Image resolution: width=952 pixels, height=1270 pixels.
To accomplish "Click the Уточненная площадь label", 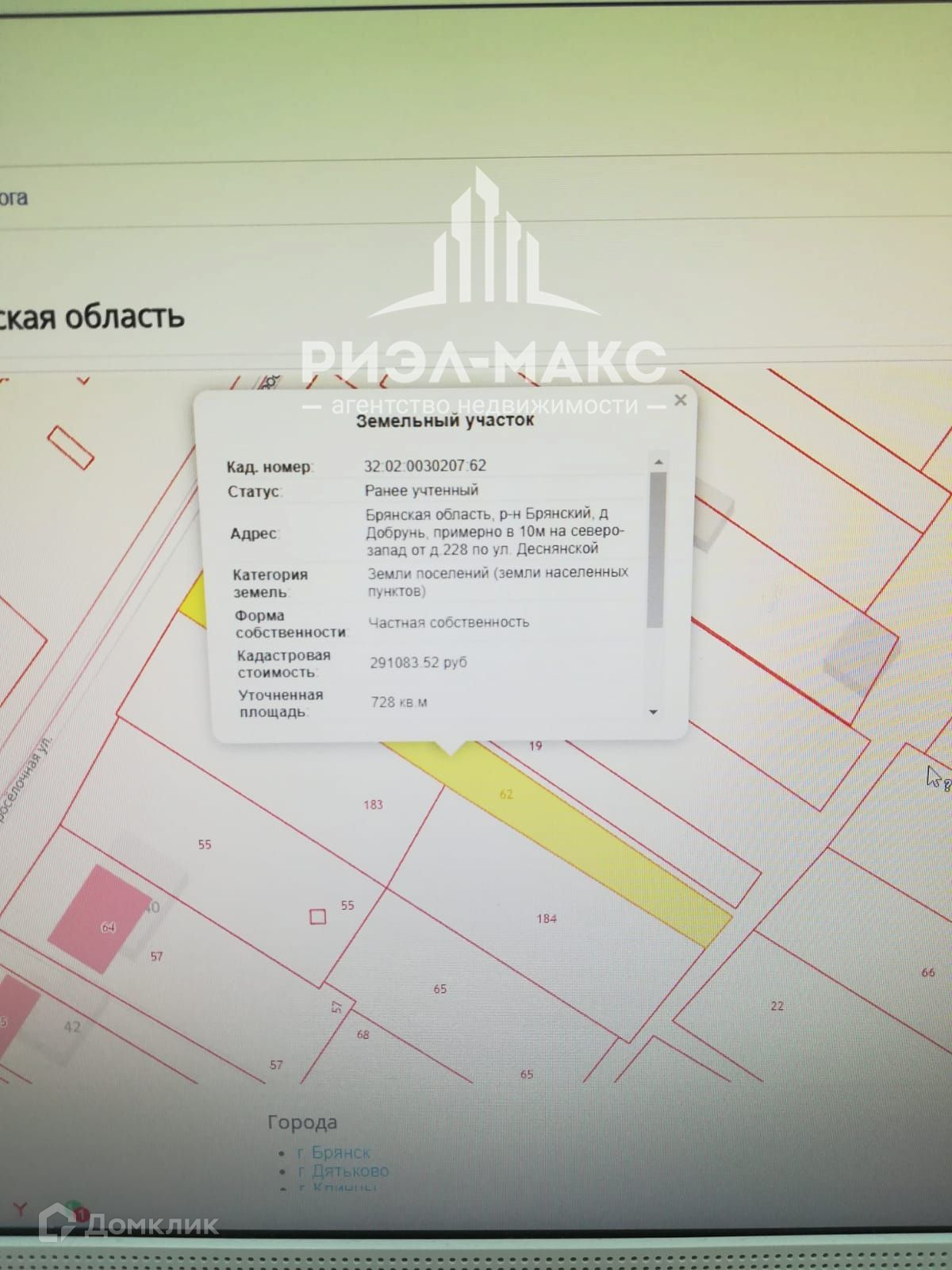I will click(x=280, y=703).
